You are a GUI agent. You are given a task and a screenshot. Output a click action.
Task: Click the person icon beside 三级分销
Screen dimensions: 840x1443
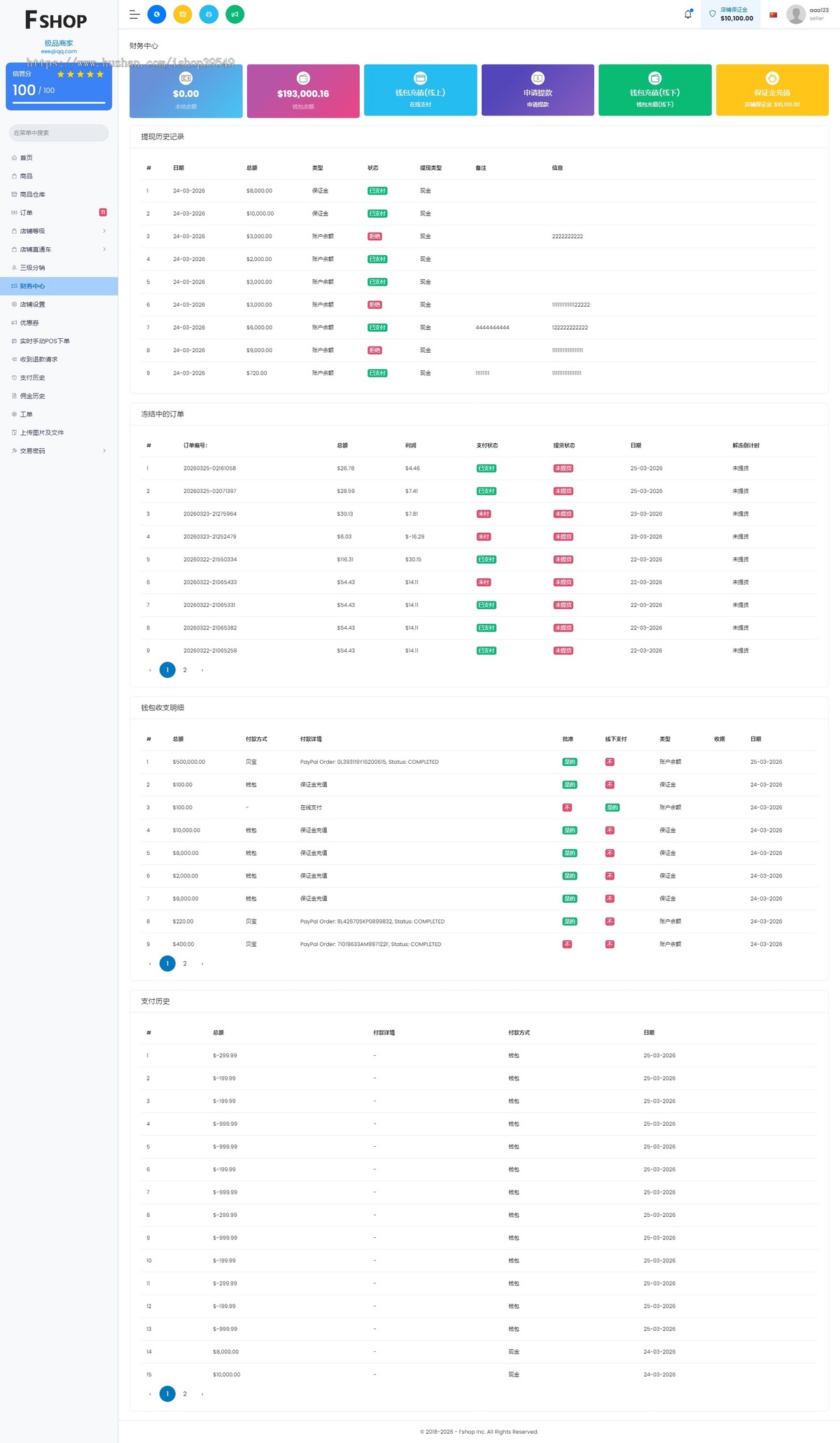(x=14, y=267)
